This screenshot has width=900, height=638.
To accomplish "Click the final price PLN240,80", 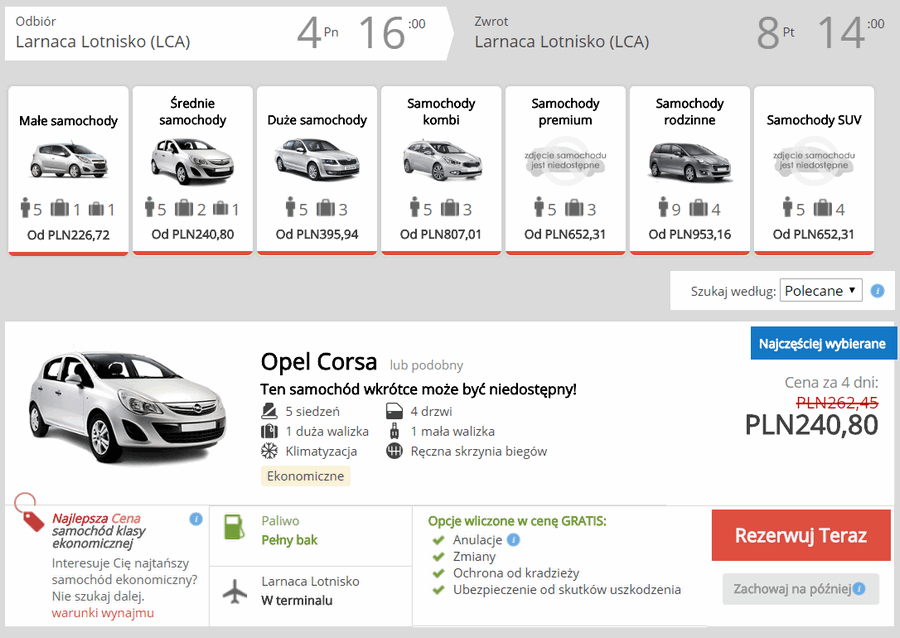I will pyautogui.click(x=812, y=425).
